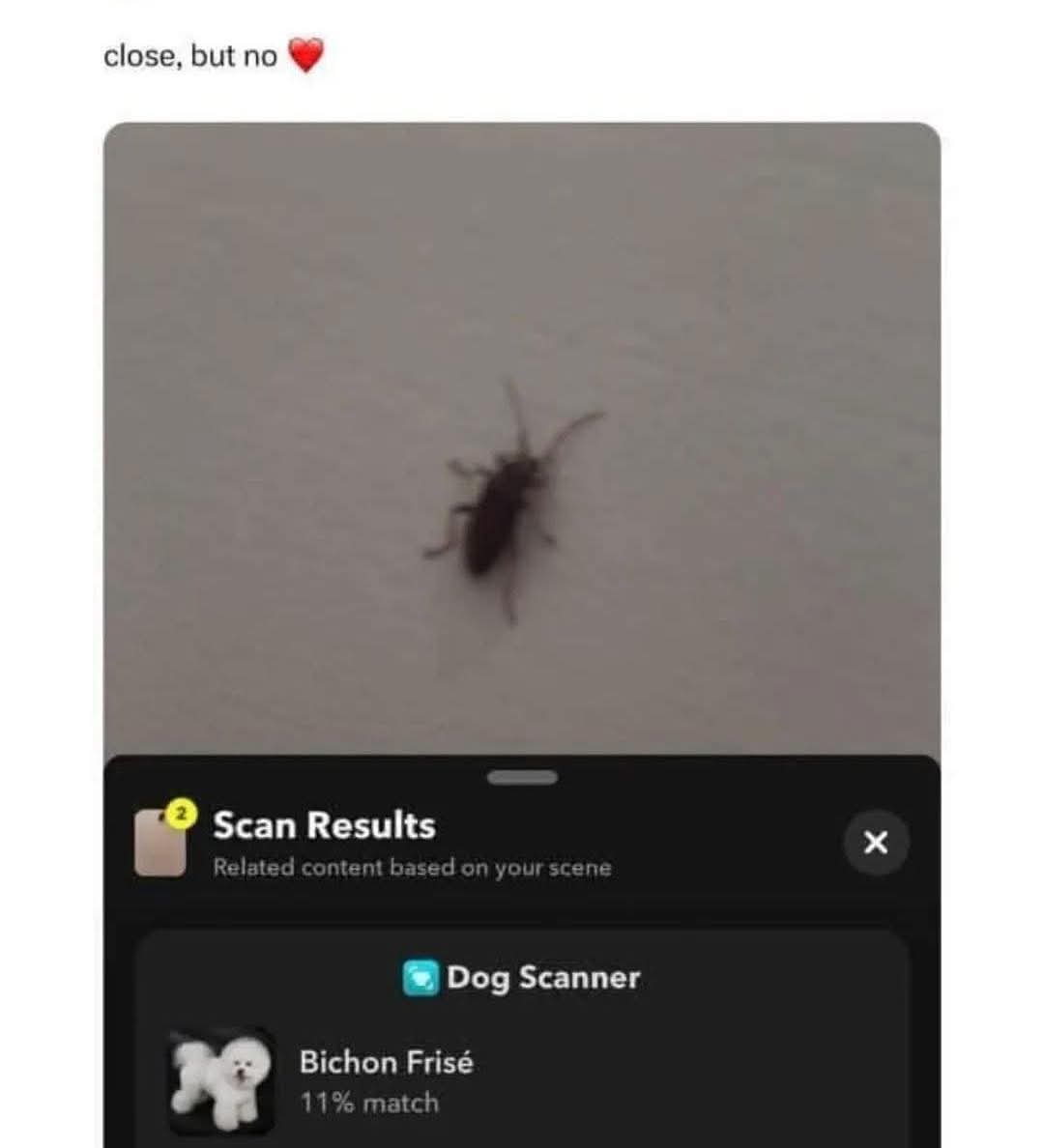Click the "close, but no" caption text
1044x1148 pixels.
pyautogui.click(x=190, y=56)
